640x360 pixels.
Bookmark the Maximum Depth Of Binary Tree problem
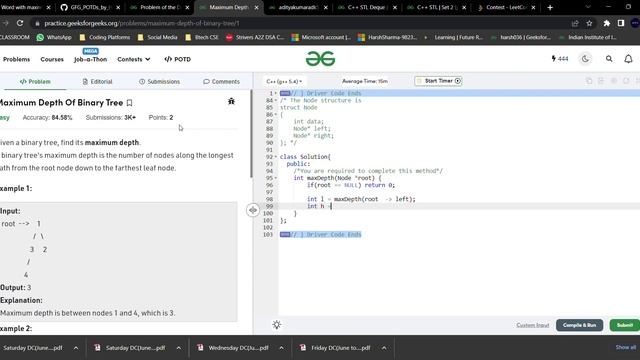tap(129, 103)
